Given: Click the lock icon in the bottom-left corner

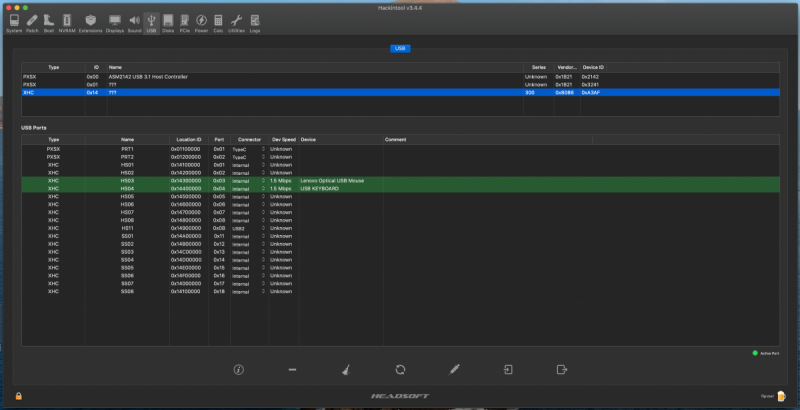Looking at the screenshot, I should (x=18, y=397).
